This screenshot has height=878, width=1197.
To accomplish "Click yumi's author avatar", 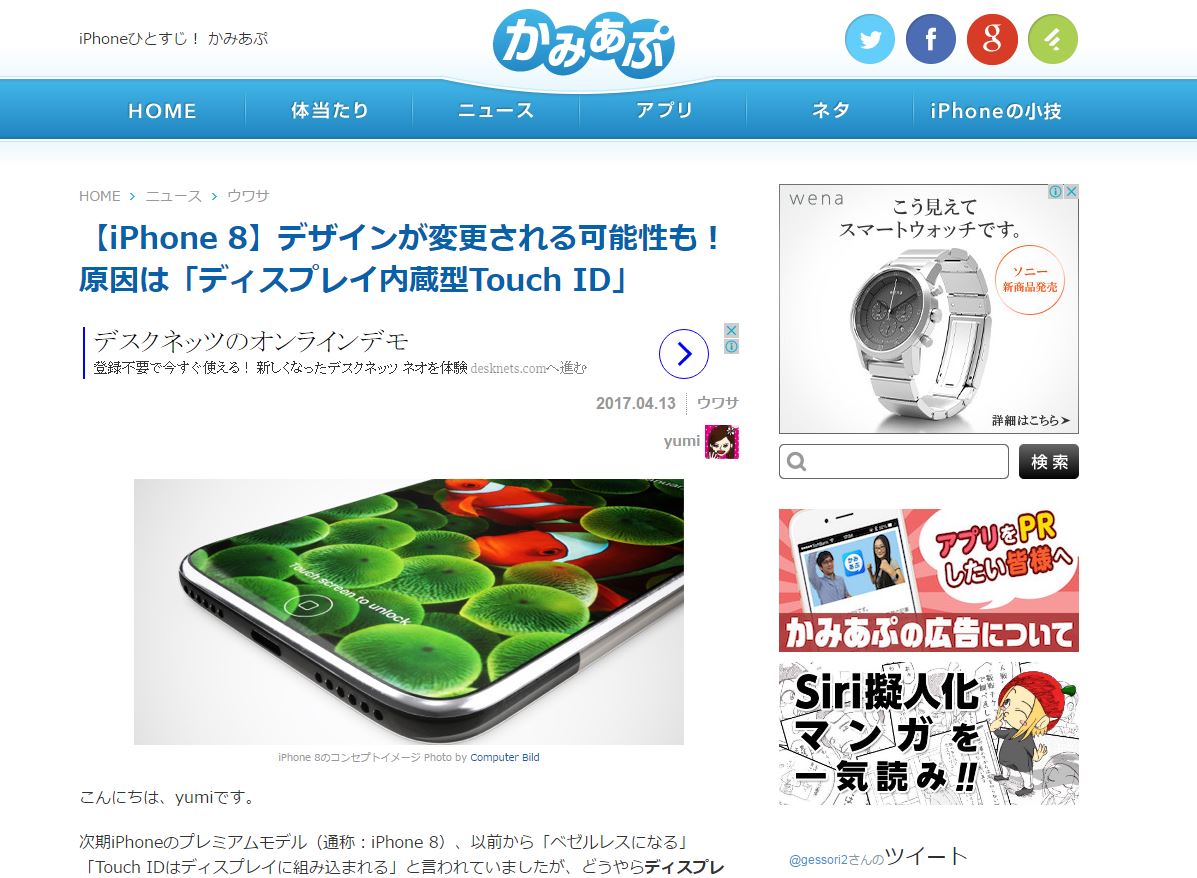I will [x=721, y=442].
